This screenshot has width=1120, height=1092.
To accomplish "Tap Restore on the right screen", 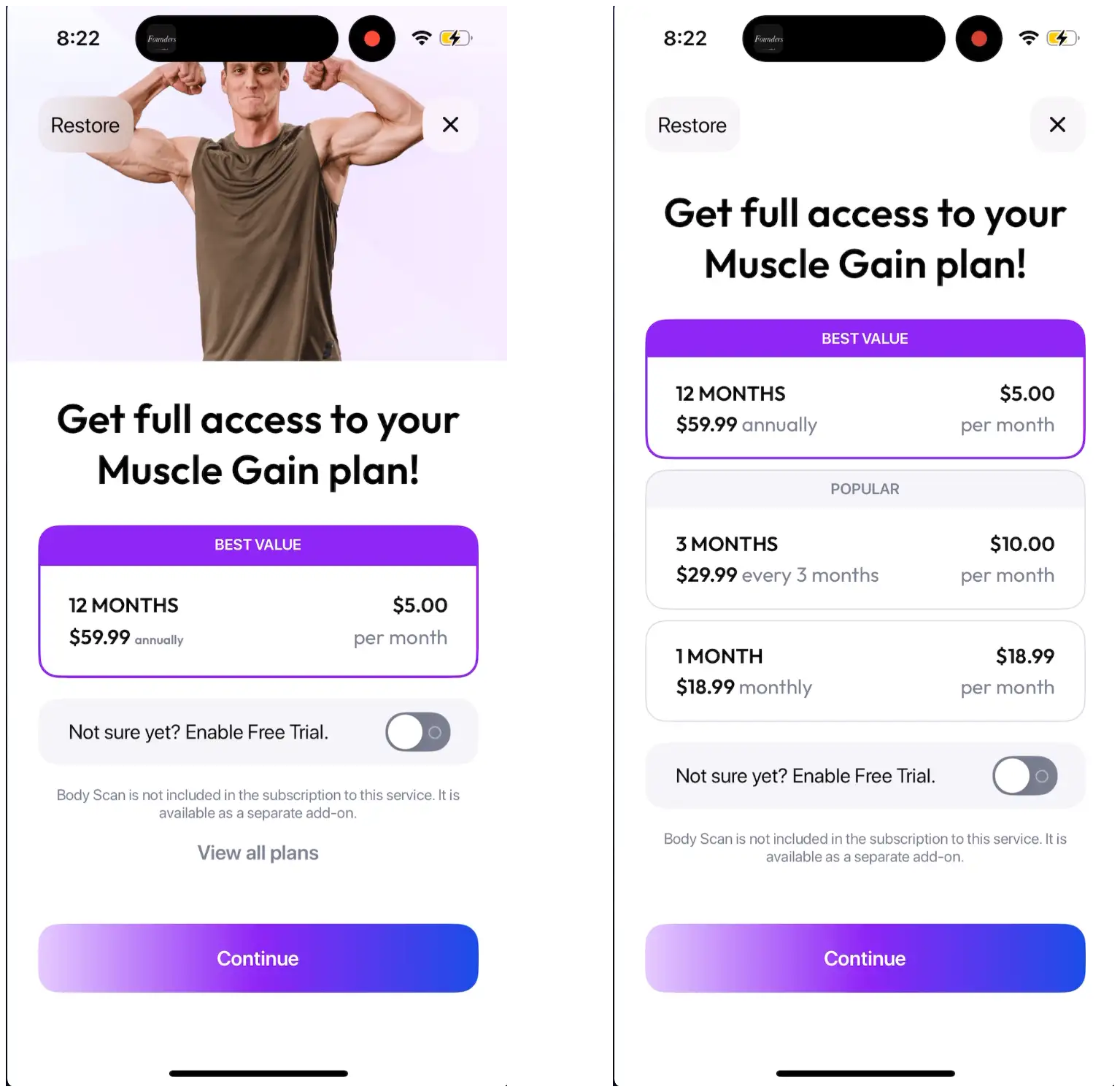I will (x=692, y=125).
